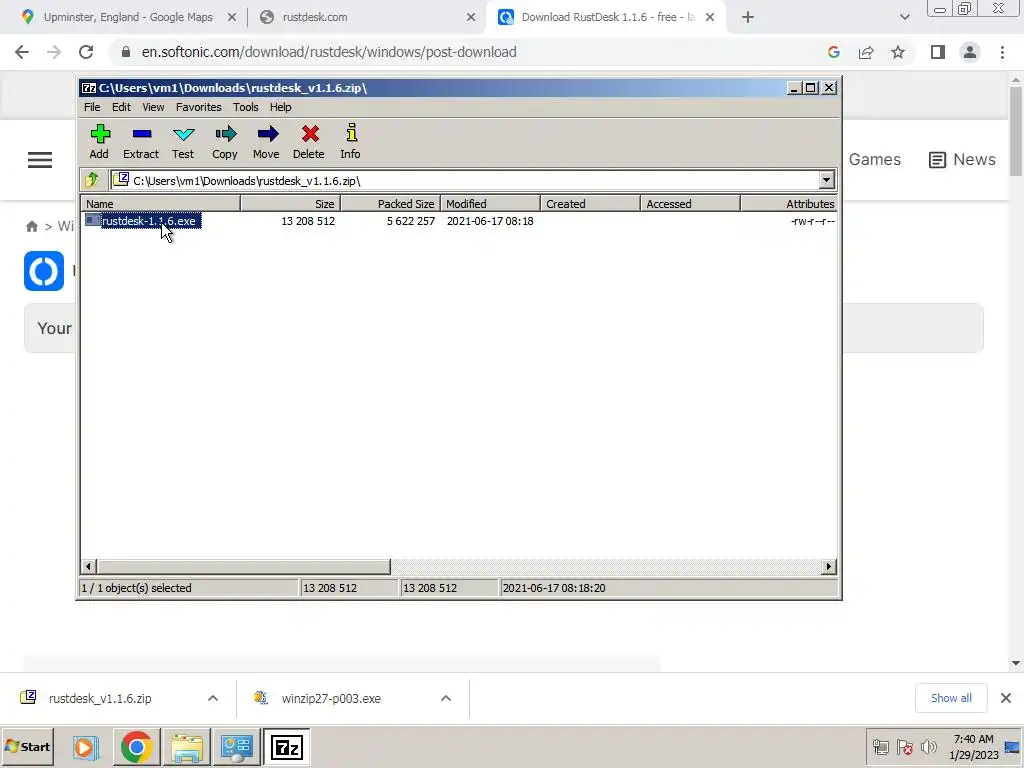
Task: Click the Softonic breadcrumb home icon
Action: coord(31,227)
